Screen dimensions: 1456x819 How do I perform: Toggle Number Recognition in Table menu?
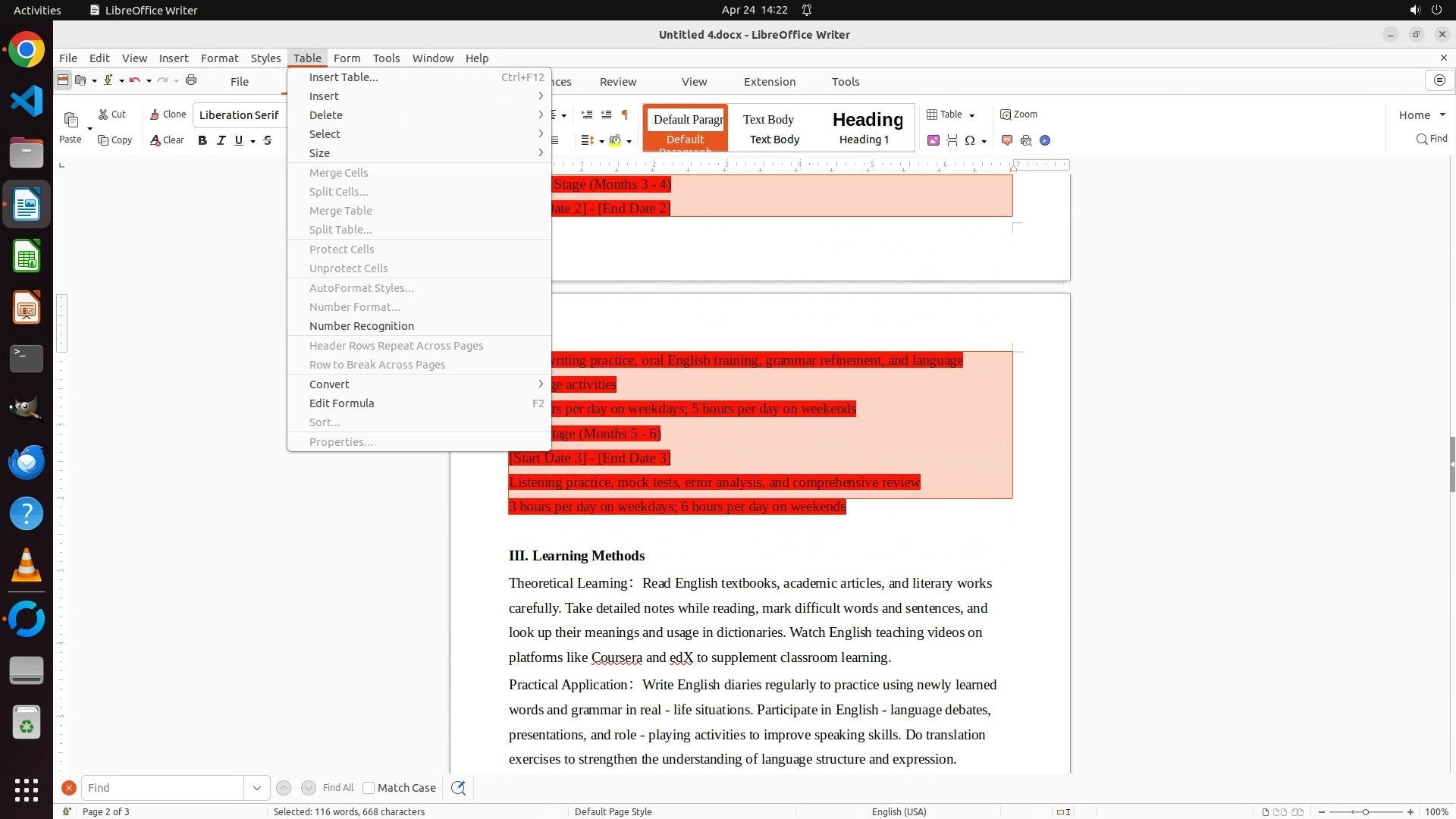(361, 326)
